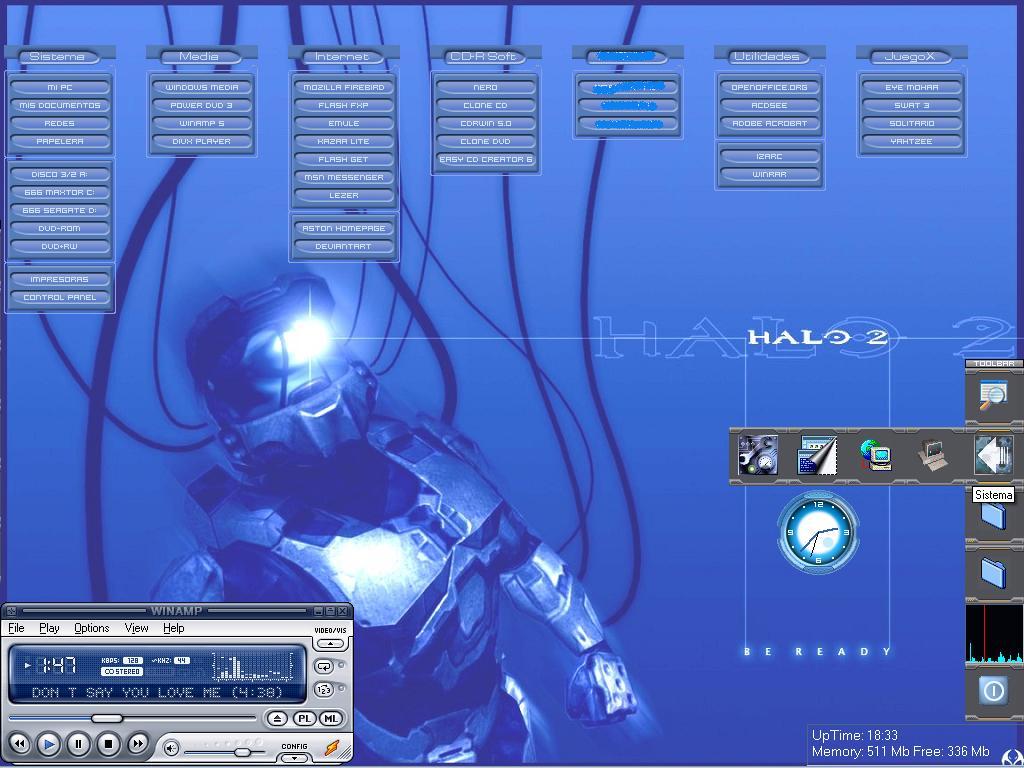
Task: Launch WinRAR from Utilidades
Action: 770,174
